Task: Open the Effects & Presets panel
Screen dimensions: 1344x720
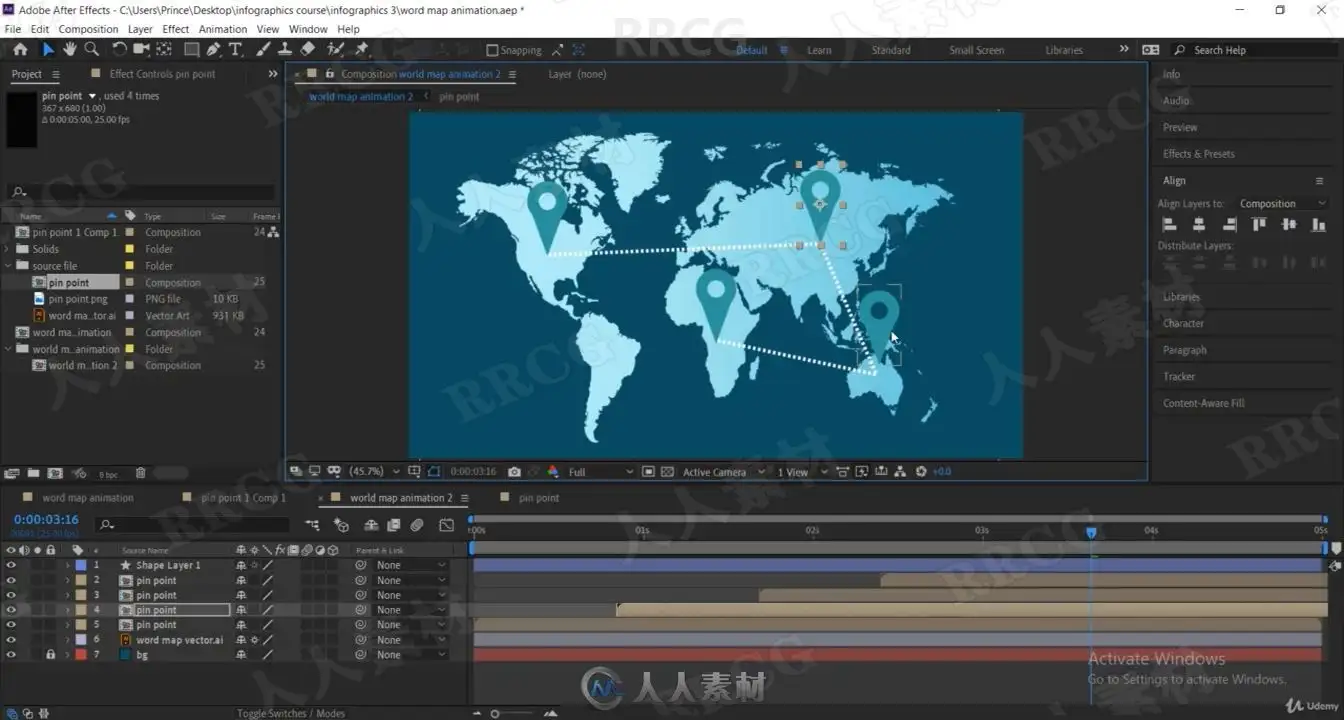Action: [1198, 154]
